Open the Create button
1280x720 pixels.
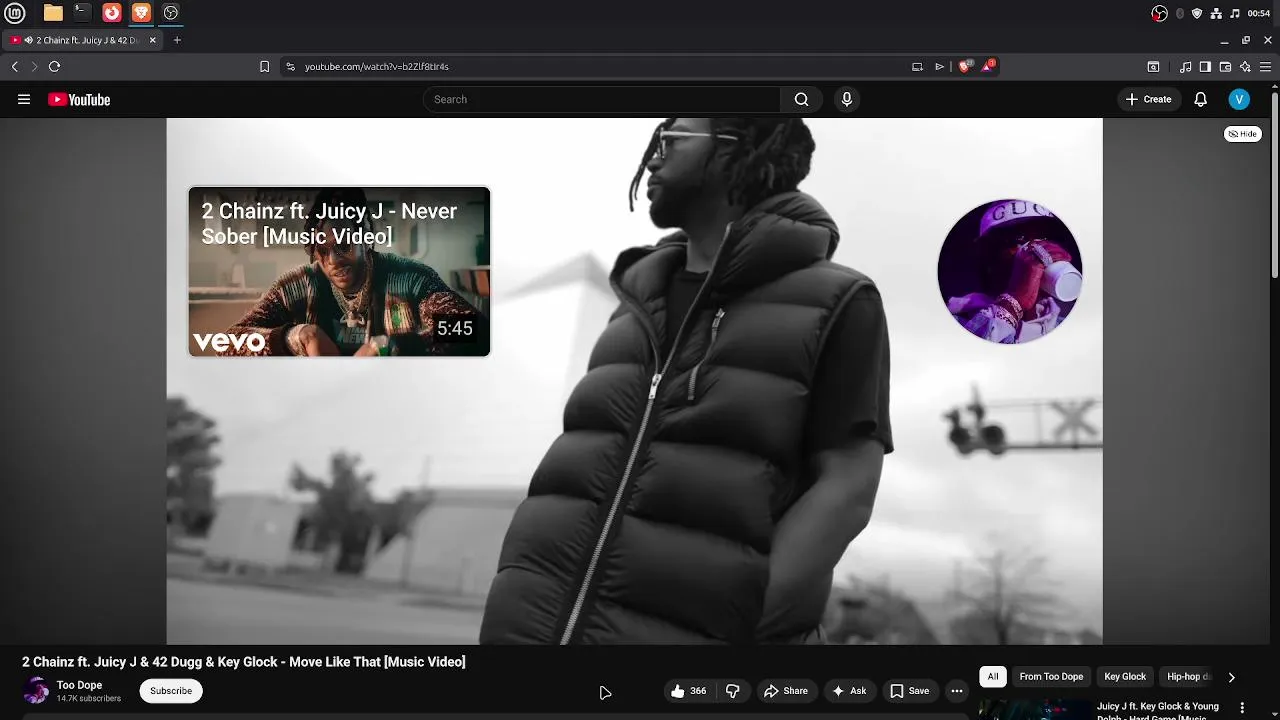pyautogui.click(x=1148, y=99)
